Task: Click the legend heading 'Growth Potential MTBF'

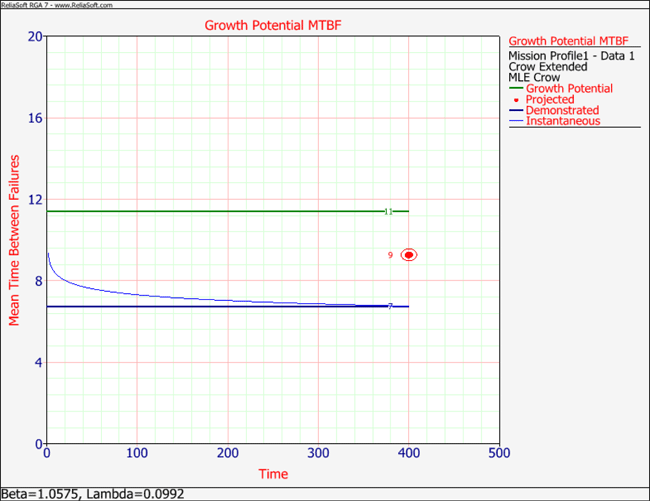Action: pos(568,41)
